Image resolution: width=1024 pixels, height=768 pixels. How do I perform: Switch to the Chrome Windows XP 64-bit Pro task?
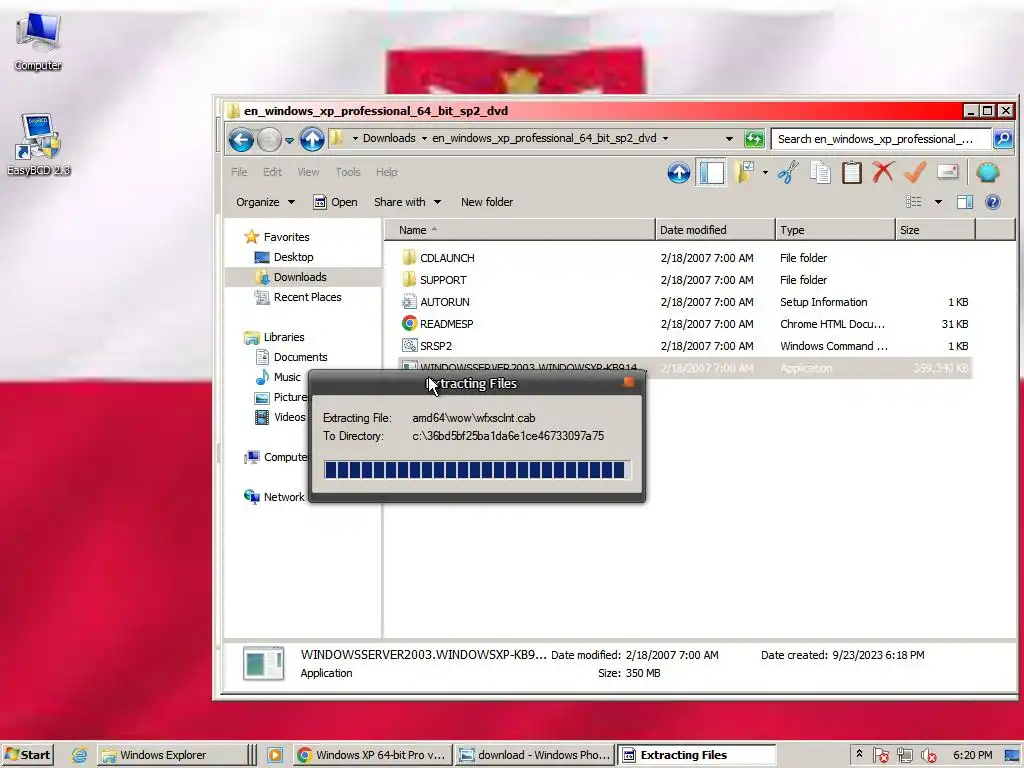tap(371, 755)
